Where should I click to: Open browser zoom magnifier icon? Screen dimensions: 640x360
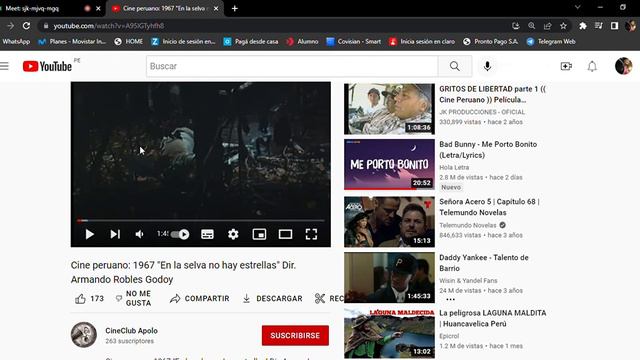point(531,26)
